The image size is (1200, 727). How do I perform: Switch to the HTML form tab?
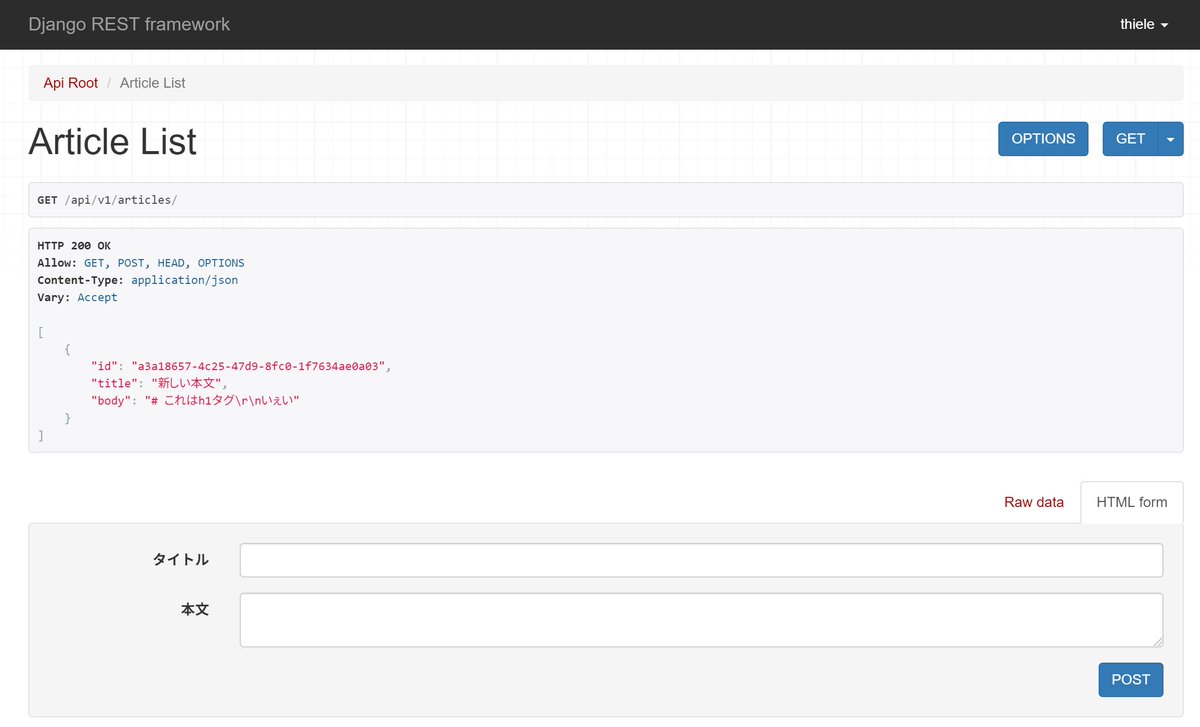(x=1132, y=502)
